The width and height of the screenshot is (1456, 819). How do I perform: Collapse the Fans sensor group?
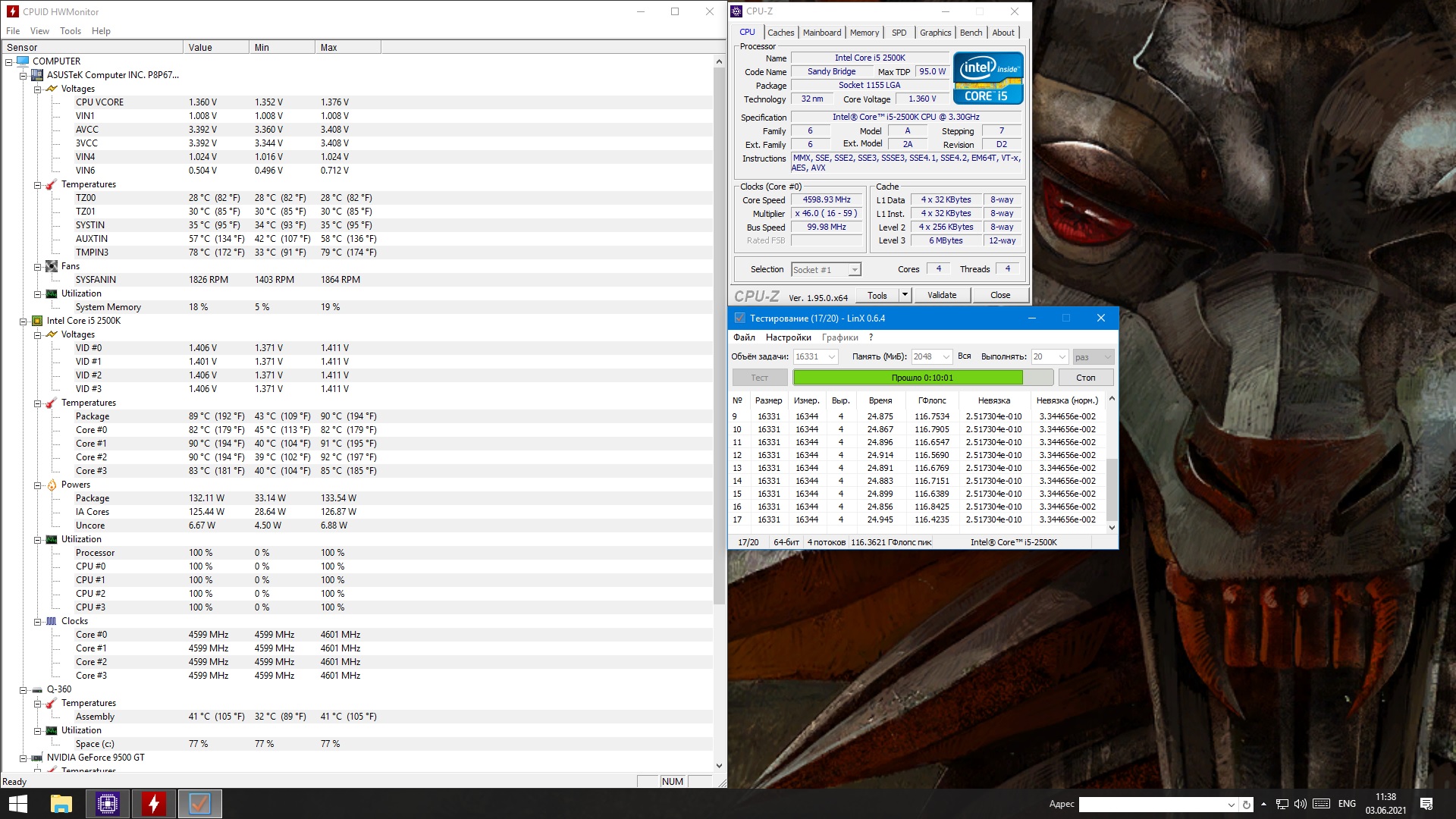tap(37, 266)
